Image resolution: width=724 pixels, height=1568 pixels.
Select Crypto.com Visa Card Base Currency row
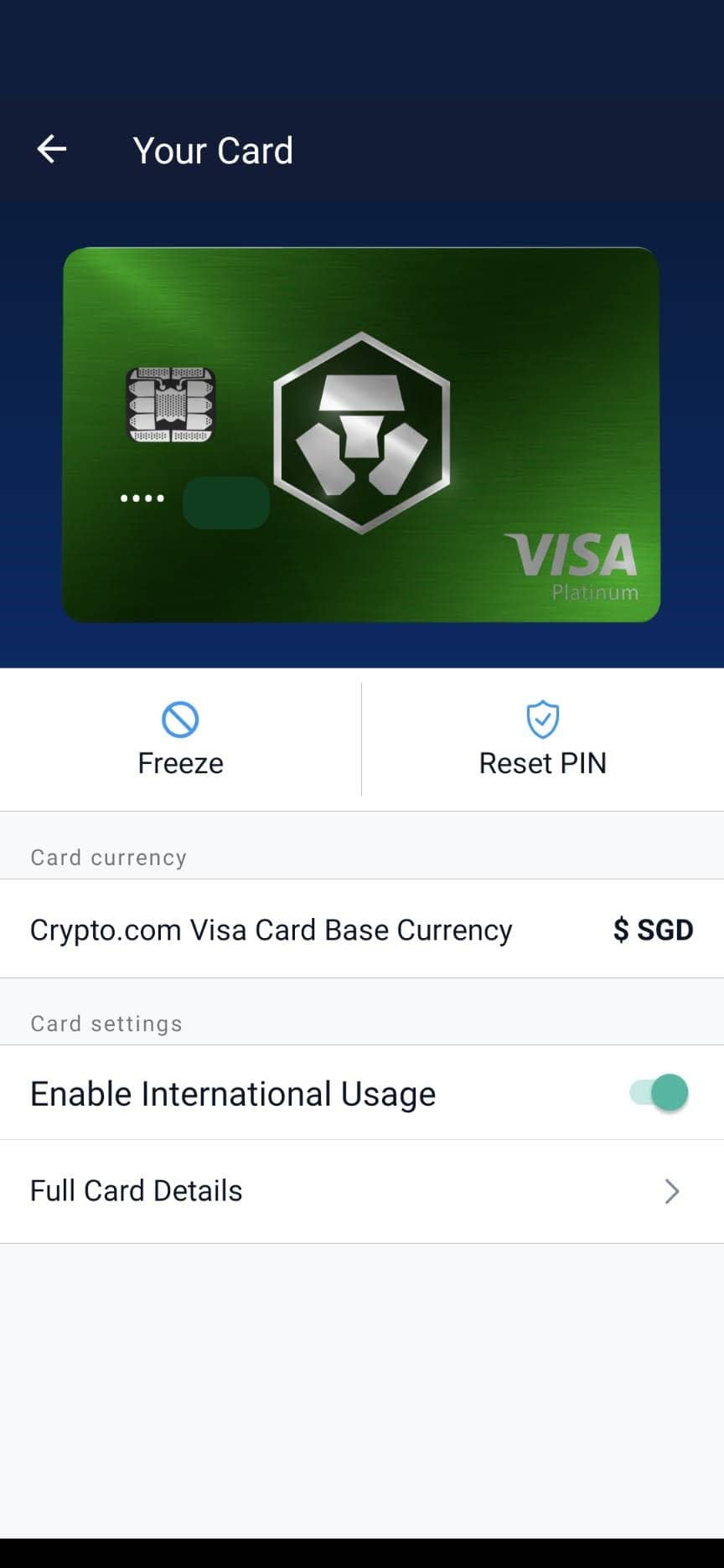(362, 929)
